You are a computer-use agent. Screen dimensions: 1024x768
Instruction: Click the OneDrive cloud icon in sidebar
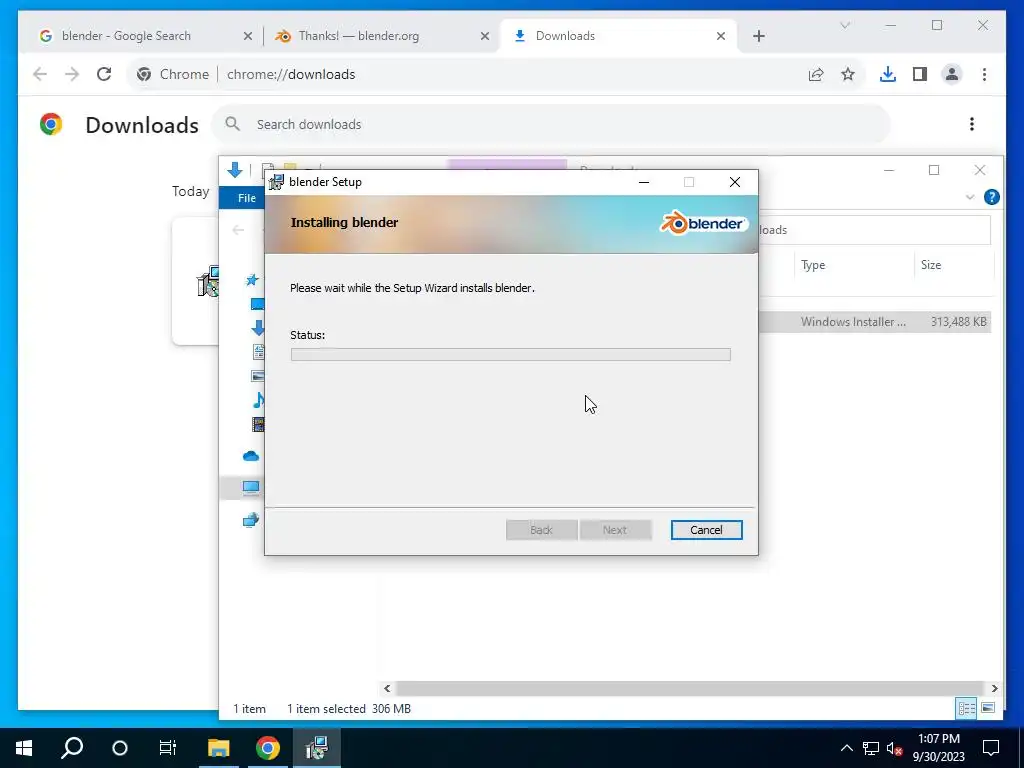251,456
